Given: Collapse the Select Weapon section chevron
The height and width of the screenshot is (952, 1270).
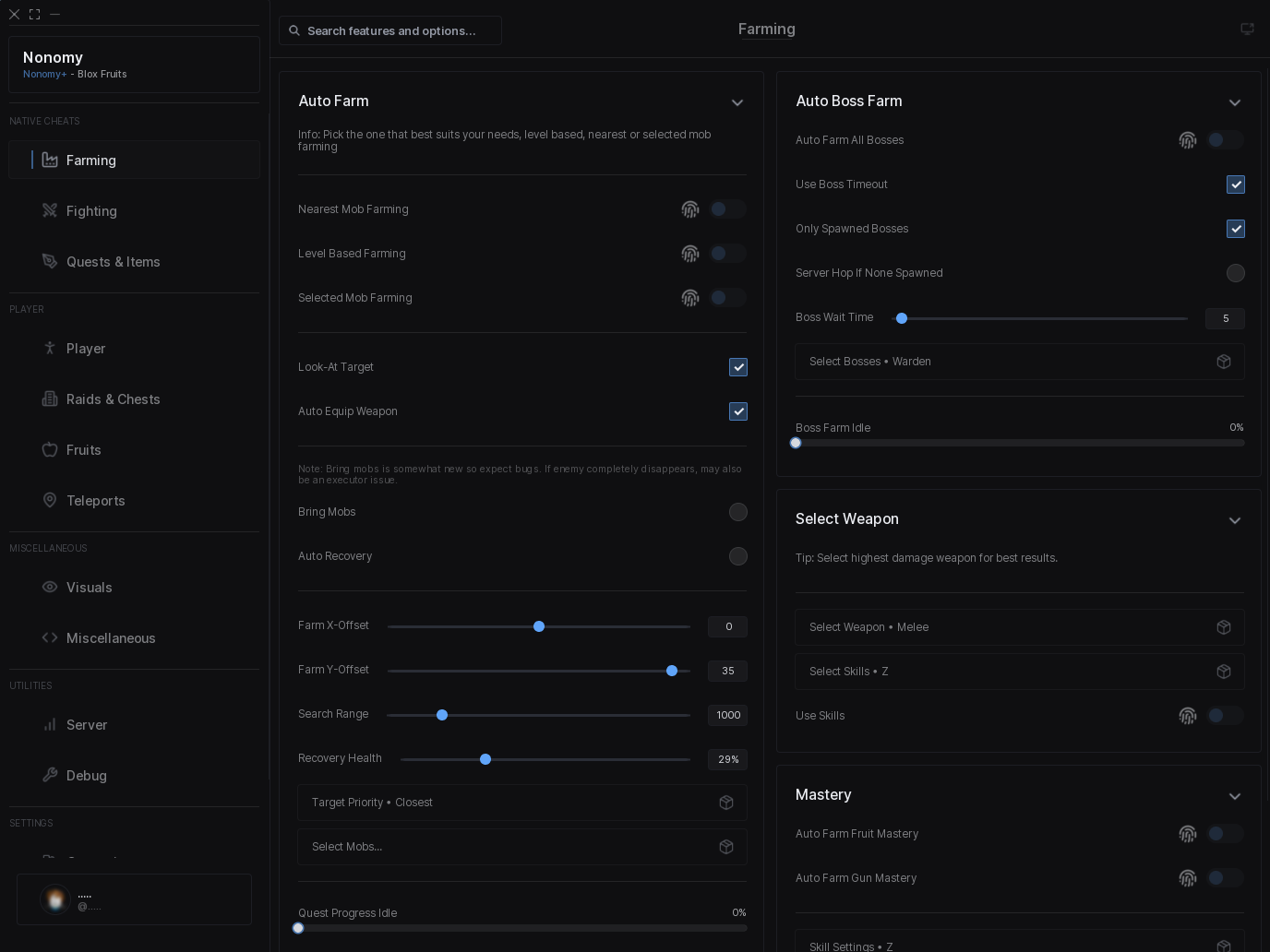Looking at the screenshot, I should pos(1235,520).
